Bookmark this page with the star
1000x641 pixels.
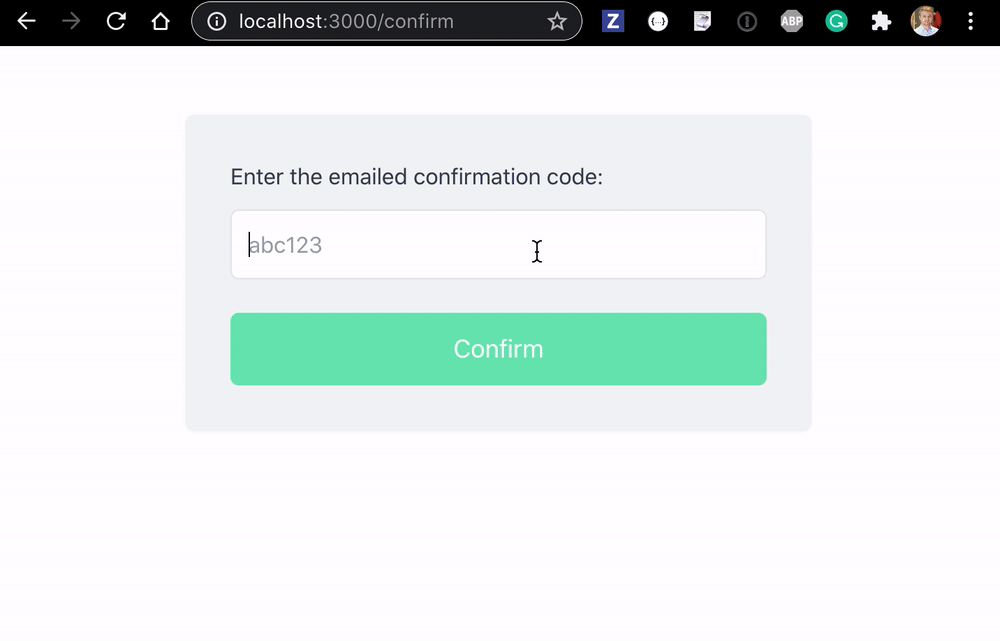[x=557, y=21]
